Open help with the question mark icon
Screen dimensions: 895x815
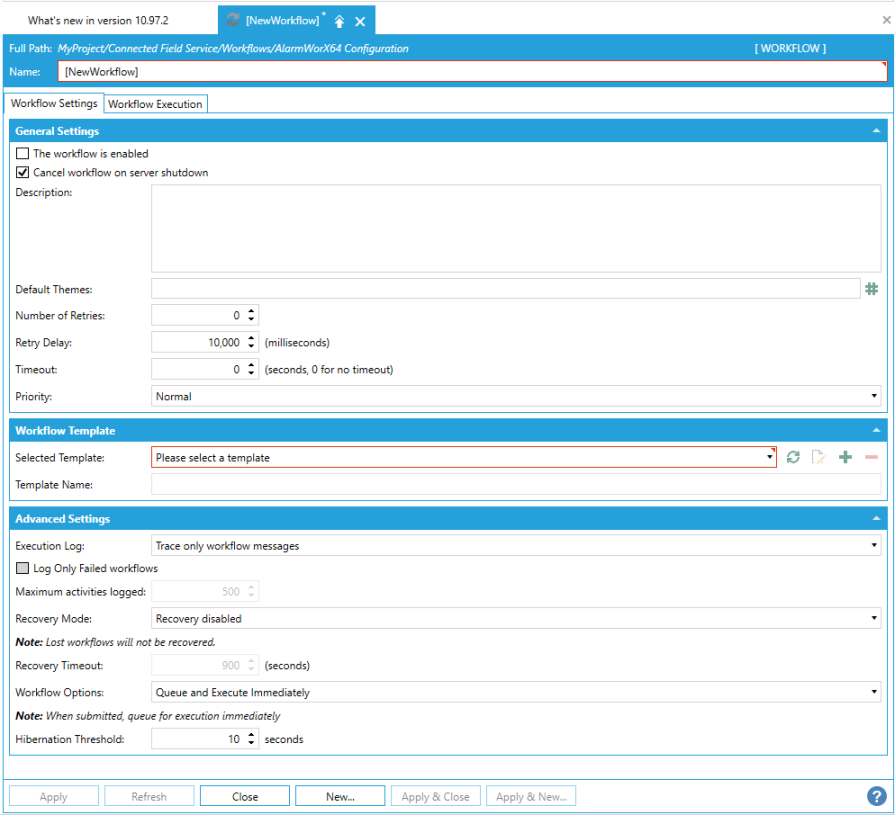876,796
